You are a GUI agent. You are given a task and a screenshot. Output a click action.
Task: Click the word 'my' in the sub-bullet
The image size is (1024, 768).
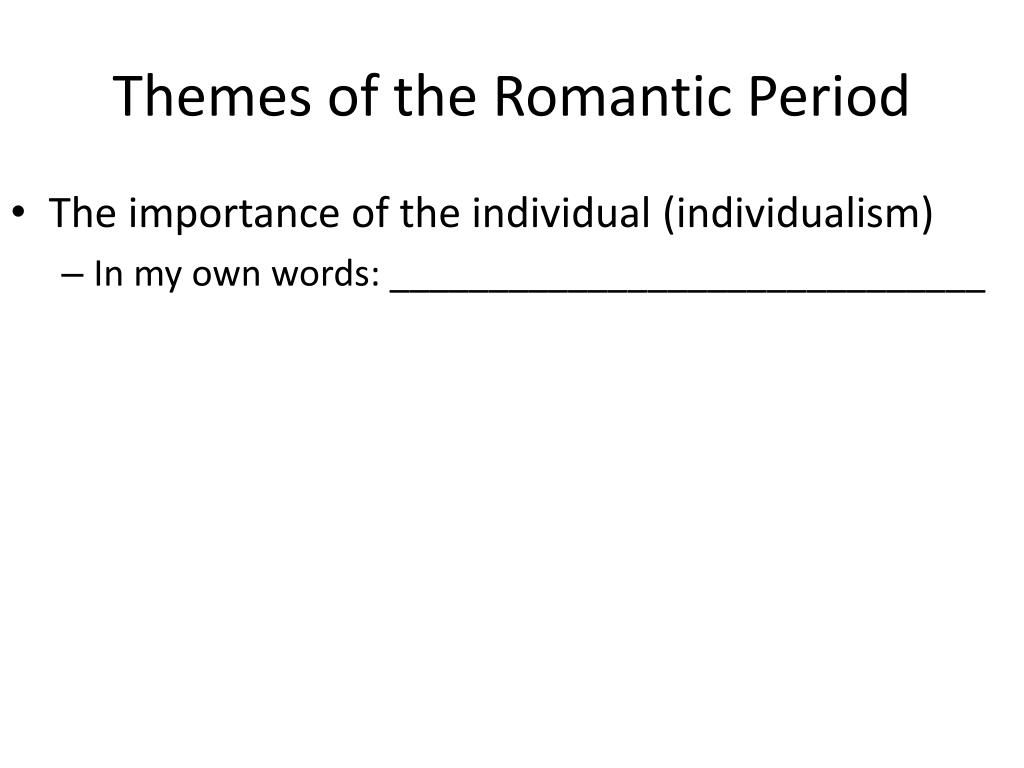[157, 277]
